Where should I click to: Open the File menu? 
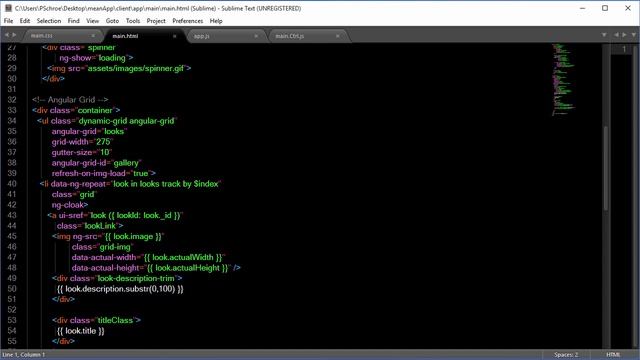(9, 21)
